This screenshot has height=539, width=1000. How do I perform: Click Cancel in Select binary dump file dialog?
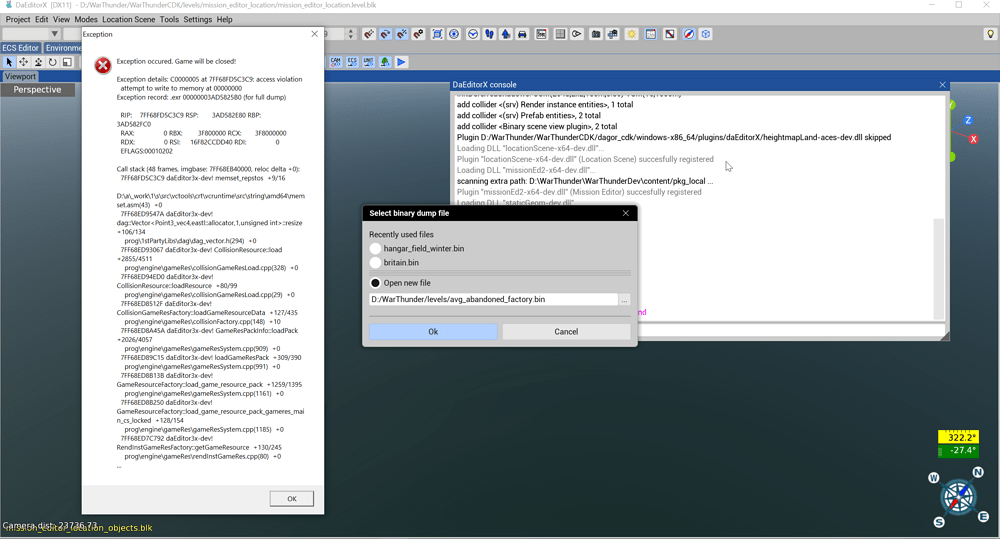coord(566,332)
